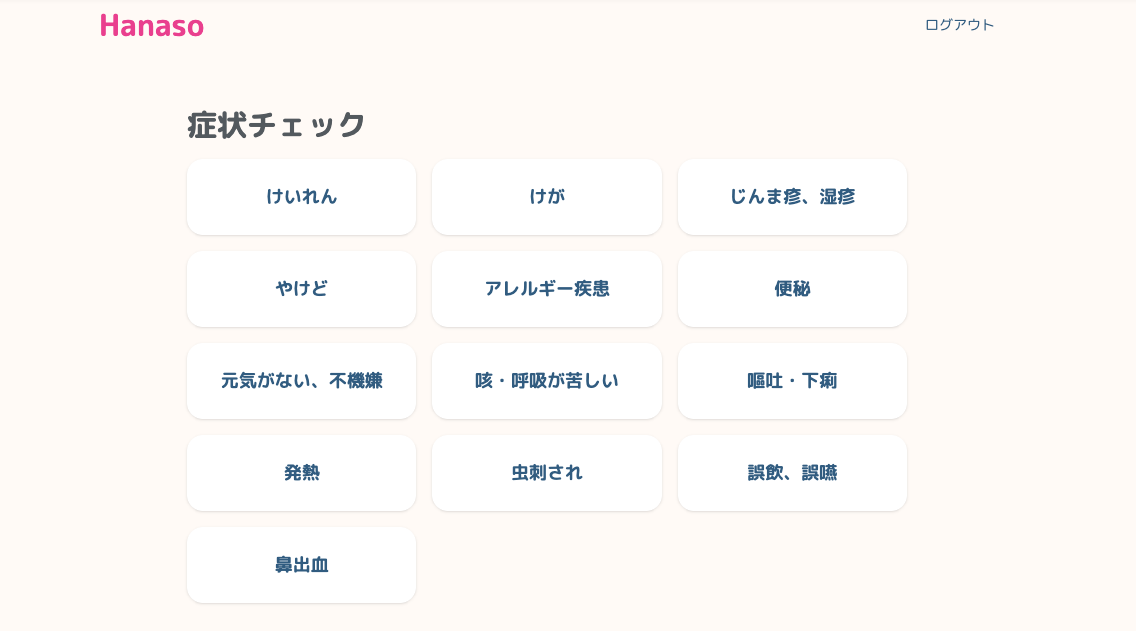Open the けが symptom card
The image size is (1136, 631).
point(547,197)
